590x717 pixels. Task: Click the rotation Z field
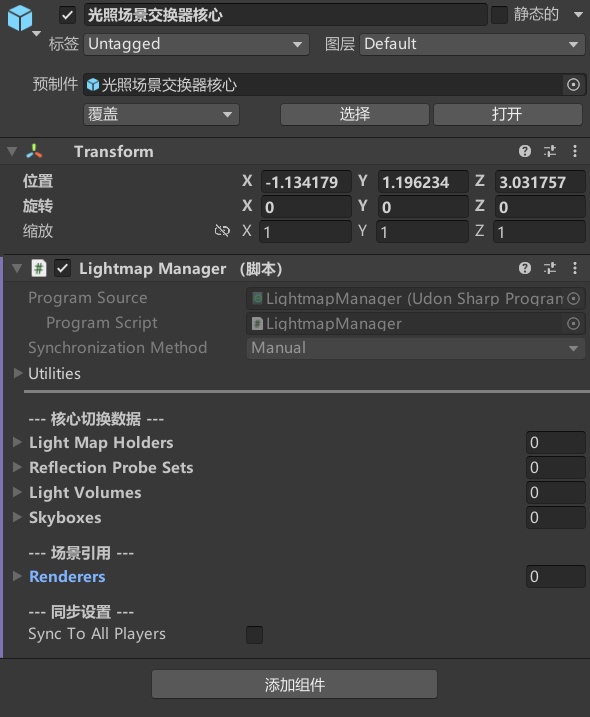point(540,207)
